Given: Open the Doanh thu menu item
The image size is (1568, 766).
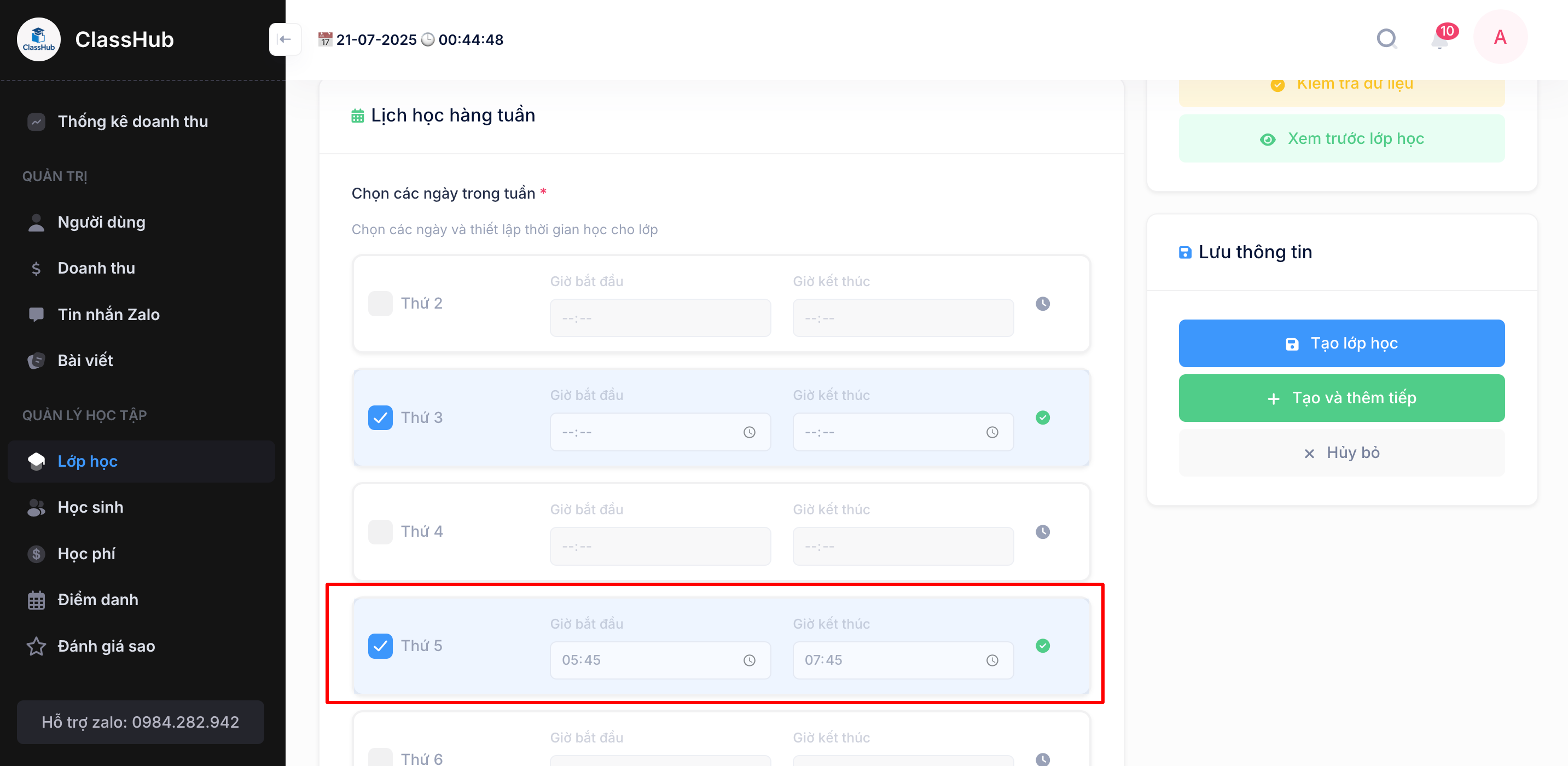Looking at the screenshot, I should pyautogui.click(x=141, y=268).
